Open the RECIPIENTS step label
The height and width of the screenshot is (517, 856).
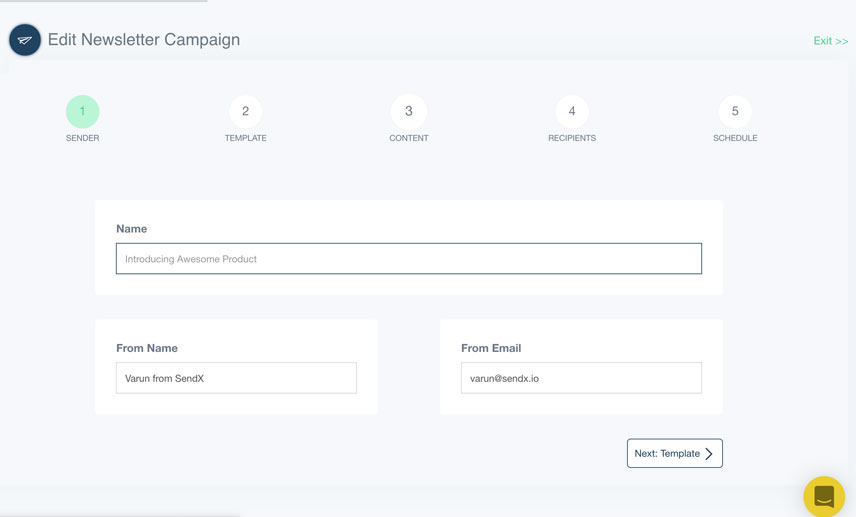pyautogui.click(x=572, y=138)
